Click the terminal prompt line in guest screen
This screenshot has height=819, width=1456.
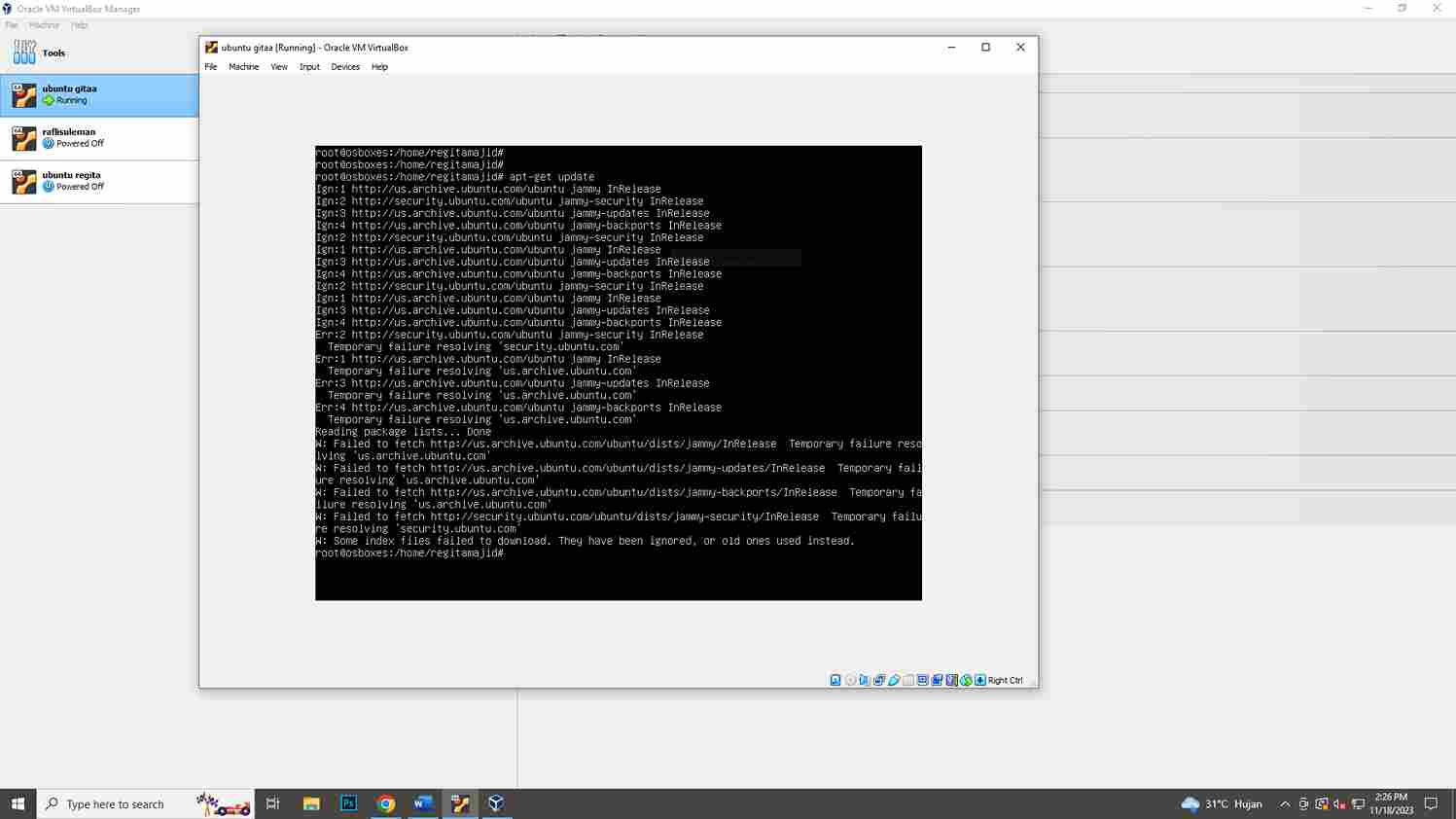click(x=409, y=553)
